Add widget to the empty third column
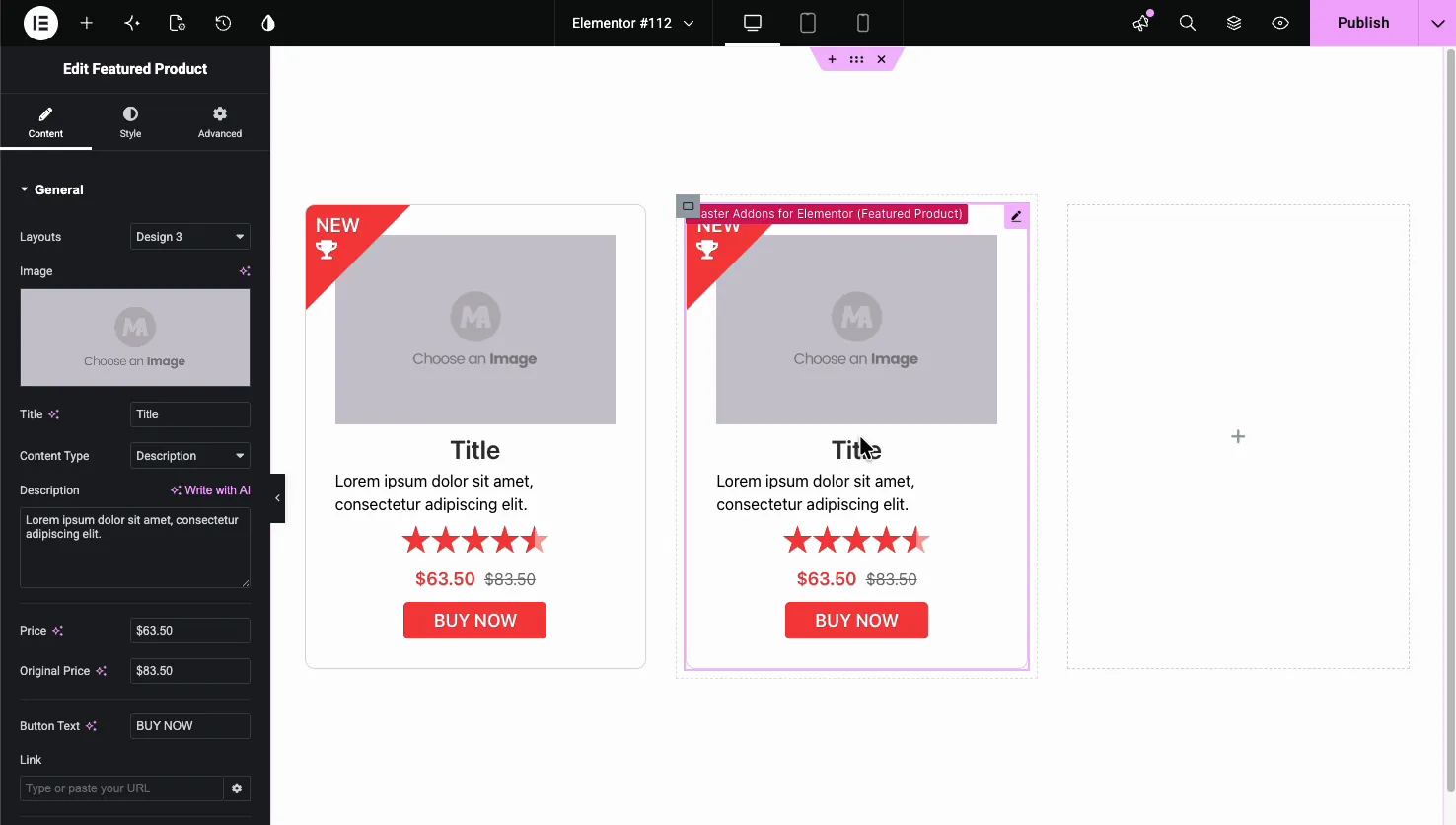The width and height of the screenshot is (1456, 825). (x=1238, y=436)
